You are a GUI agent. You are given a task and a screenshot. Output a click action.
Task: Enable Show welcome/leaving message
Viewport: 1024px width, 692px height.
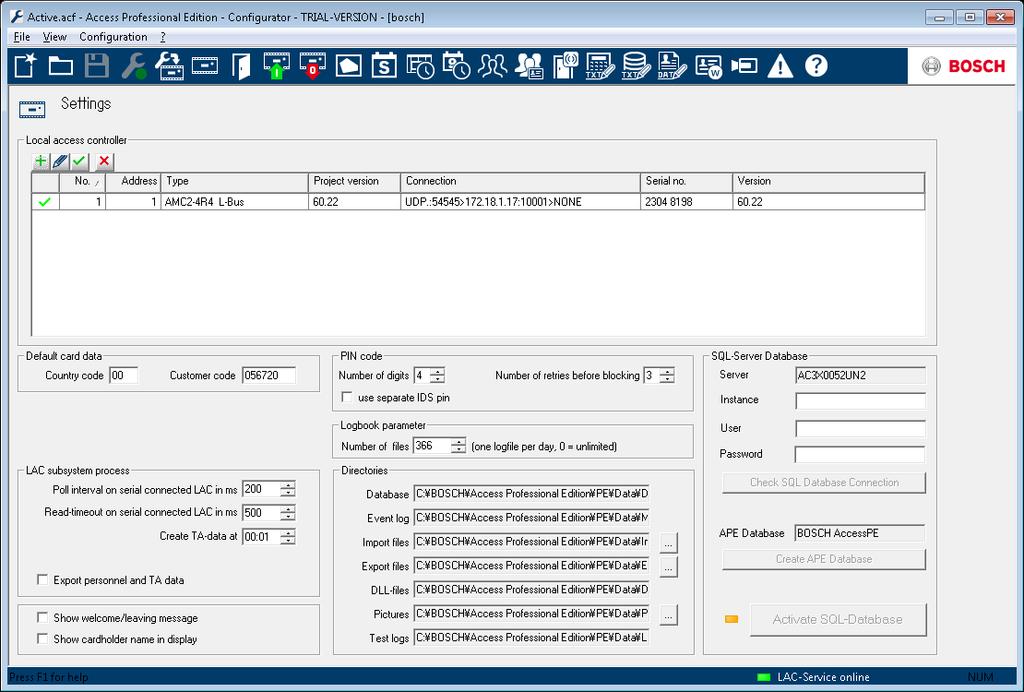[42, 618]
